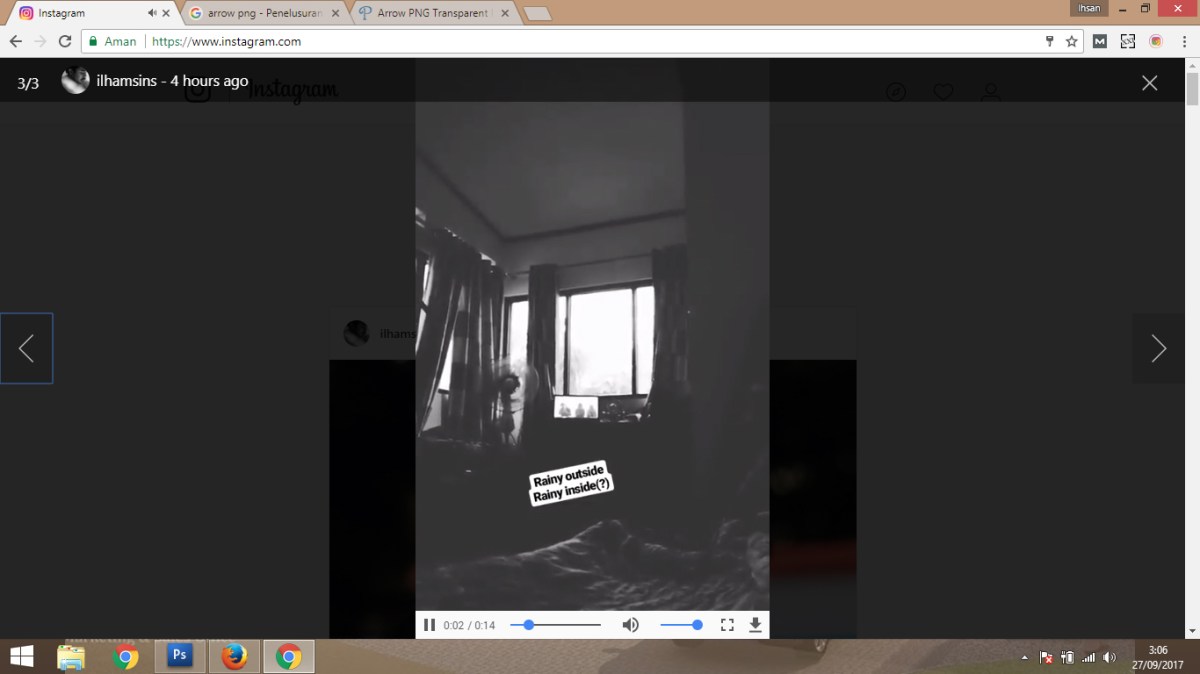Open activity with the heart icon
Image resolution: width=1200 pixels, height=674 pixels.
tap(943, 92)
